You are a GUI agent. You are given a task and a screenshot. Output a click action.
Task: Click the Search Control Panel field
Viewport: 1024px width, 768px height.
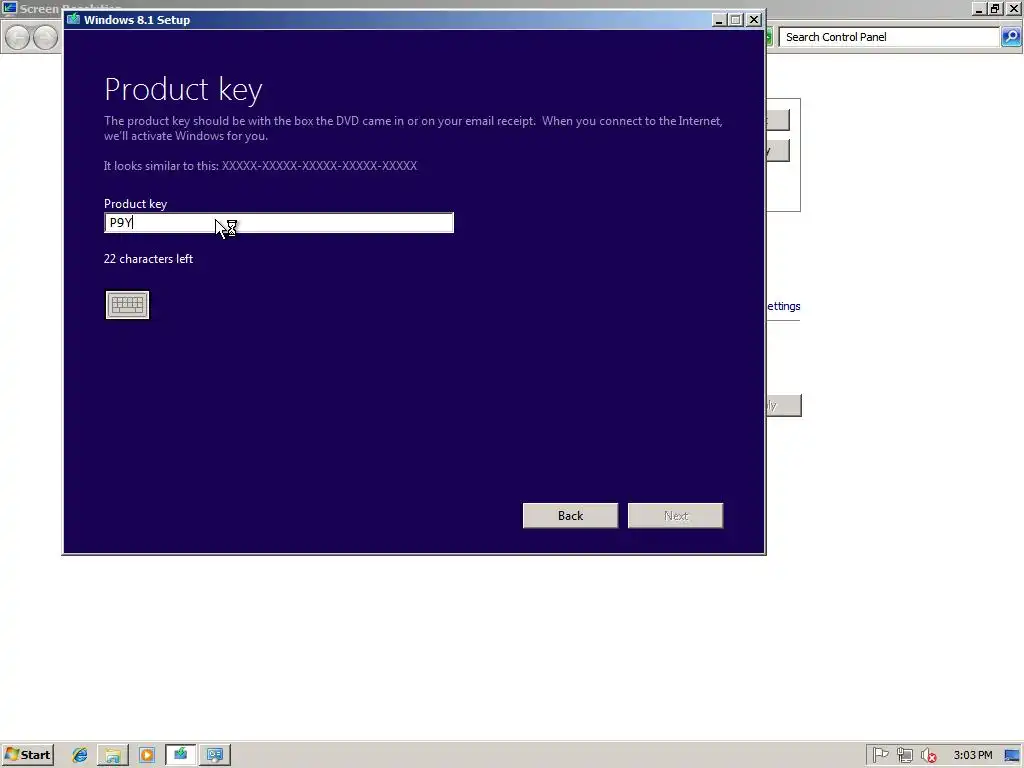point(888,37)
